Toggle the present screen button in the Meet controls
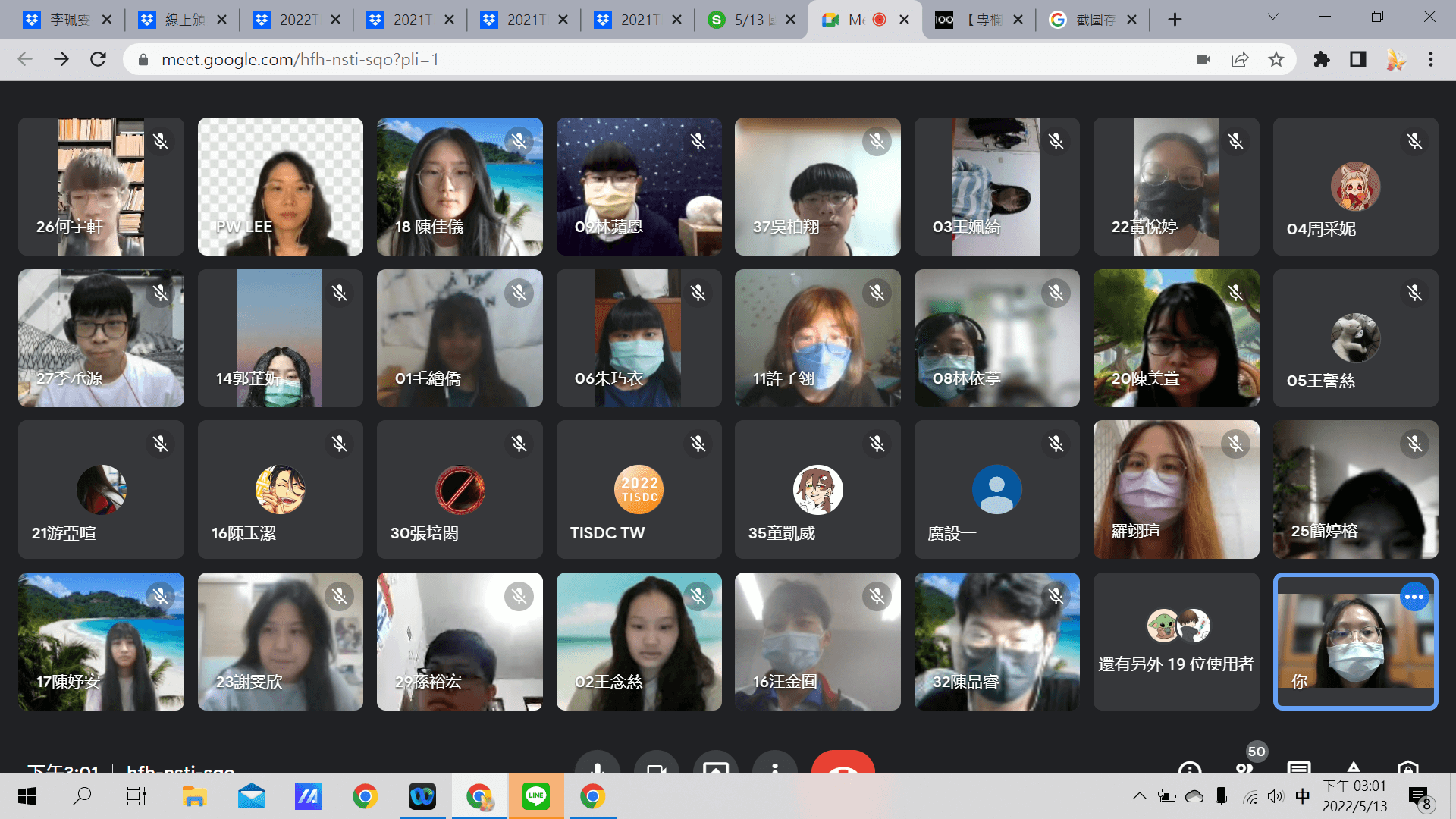The width and height of the screenshot is (1456, 819). pyautogui.click(x=715, y=764)
